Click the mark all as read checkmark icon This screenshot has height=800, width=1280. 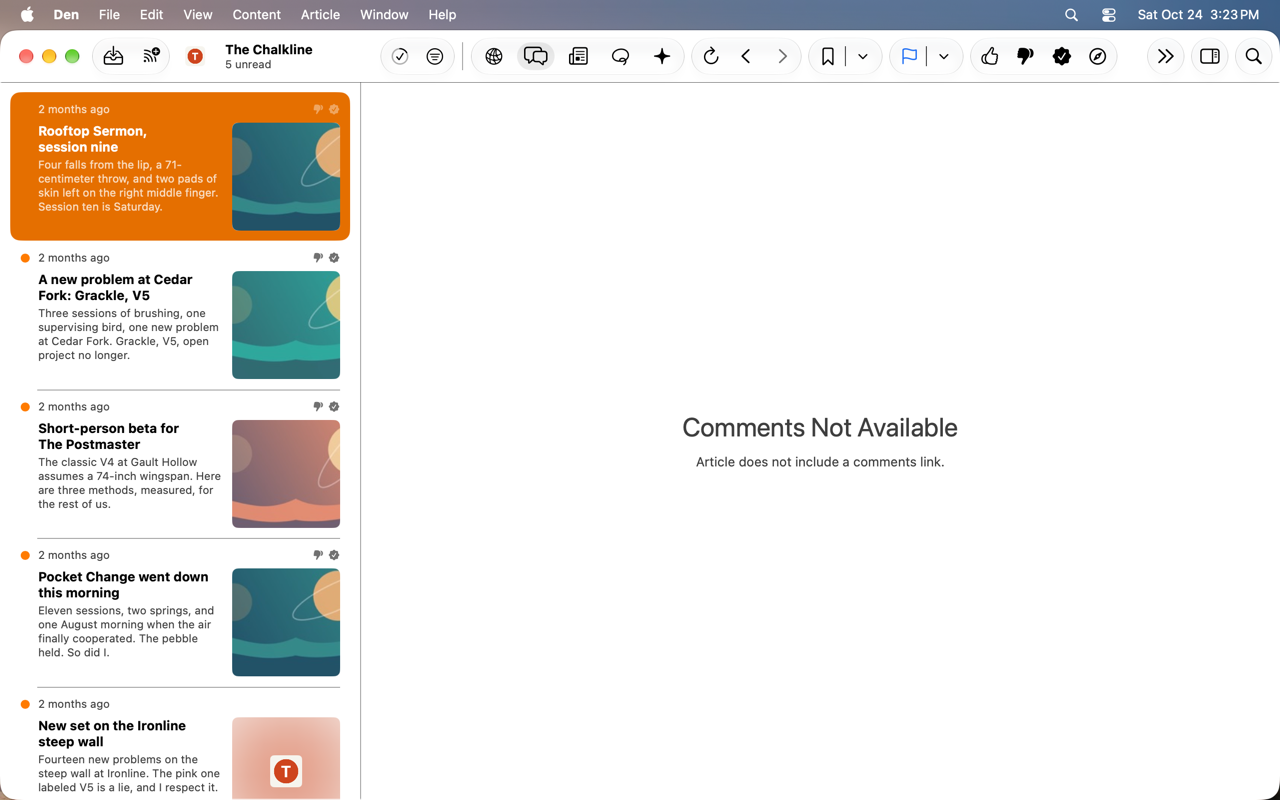pyautogui.click(x=400, y=57)
